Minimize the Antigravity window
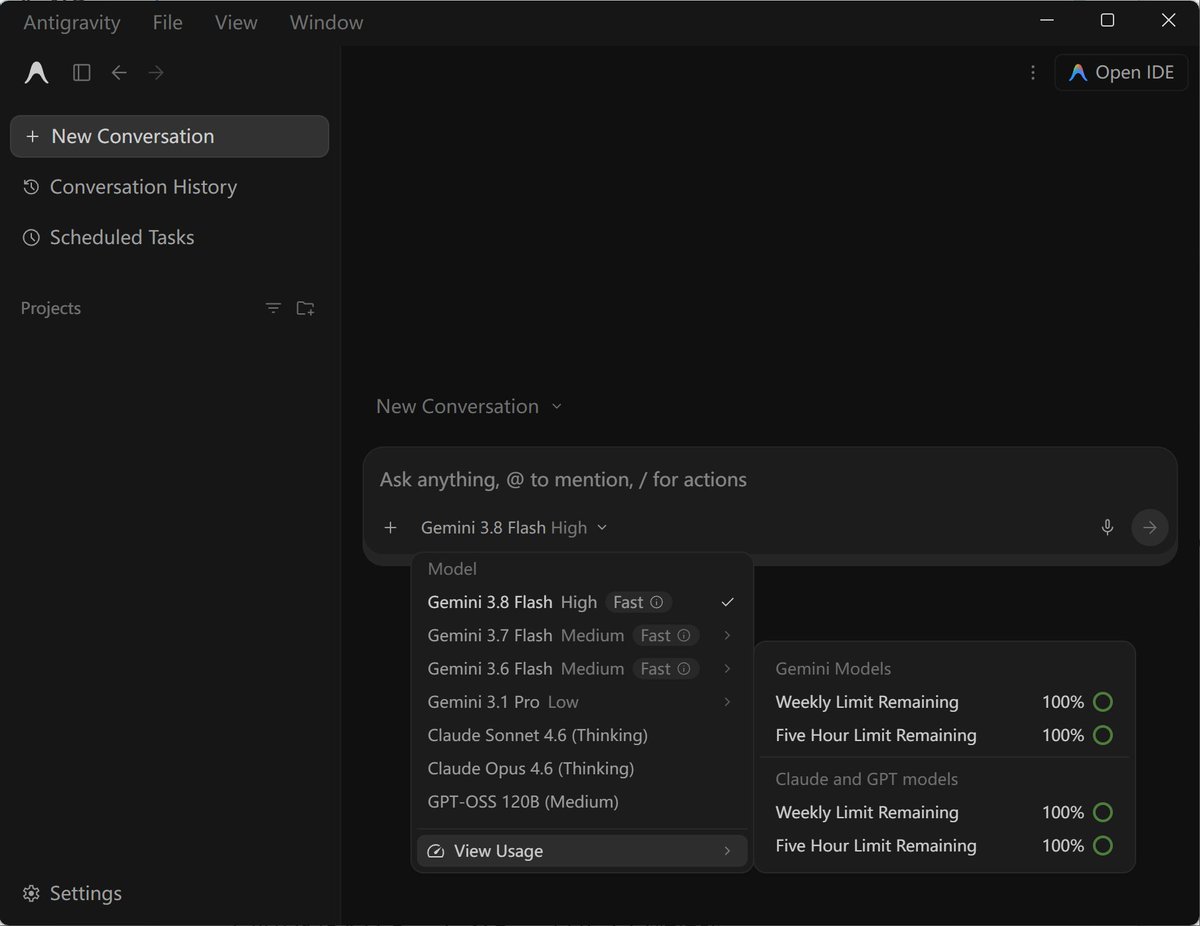The width and height of the screenshot is (1200, 926). coord(1047,20)
